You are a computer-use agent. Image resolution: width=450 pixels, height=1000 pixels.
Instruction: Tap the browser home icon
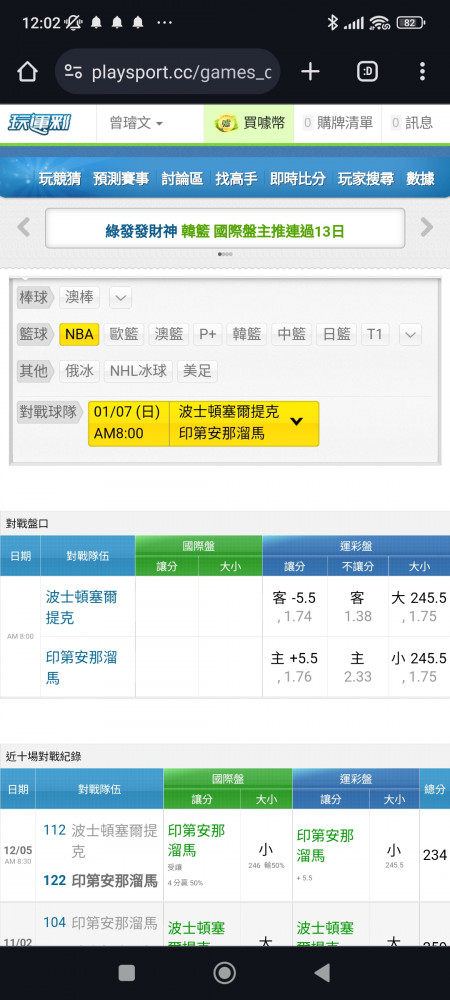27,72
